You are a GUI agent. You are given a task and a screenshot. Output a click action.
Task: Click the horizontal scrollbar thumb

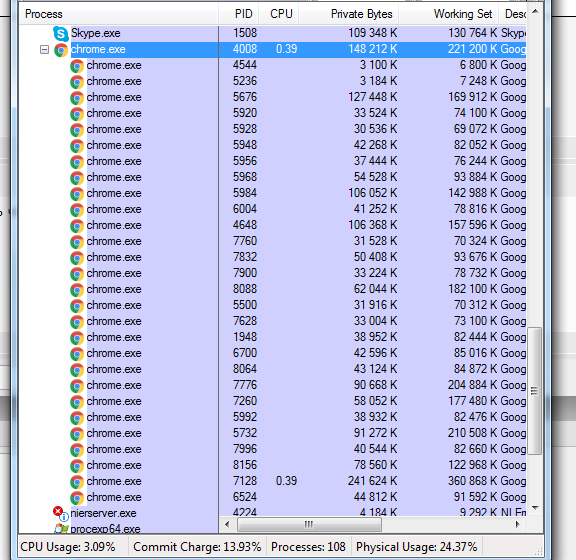click(x=309, y=524)
